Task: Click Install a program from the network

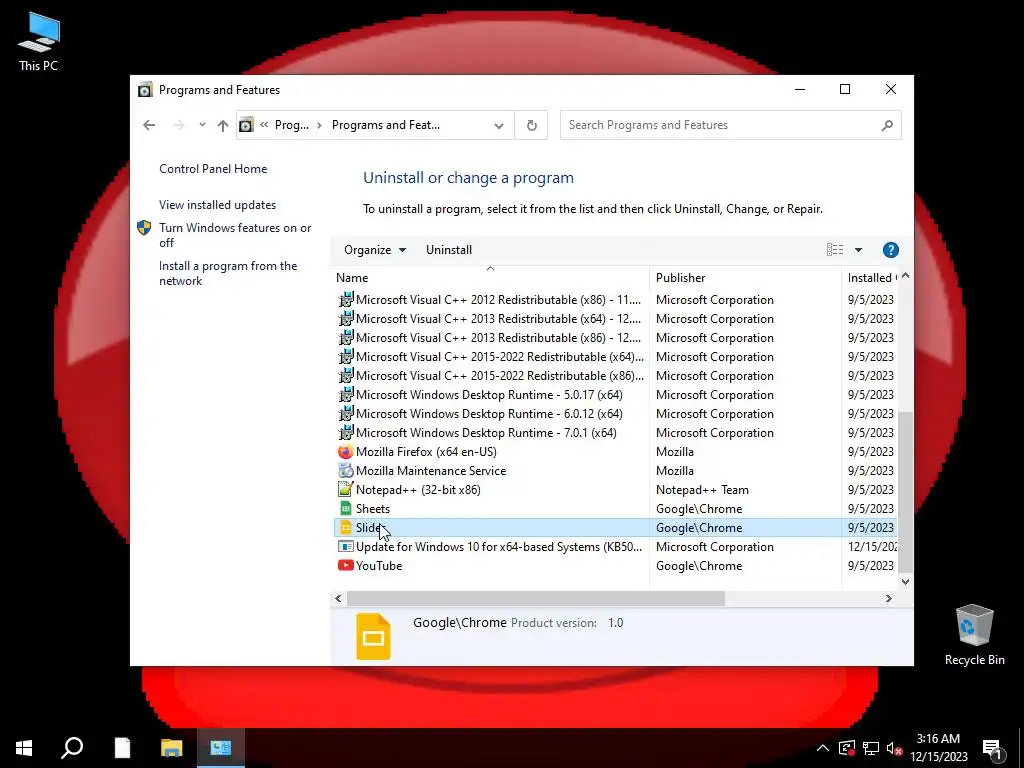Action: click(228, 273)
